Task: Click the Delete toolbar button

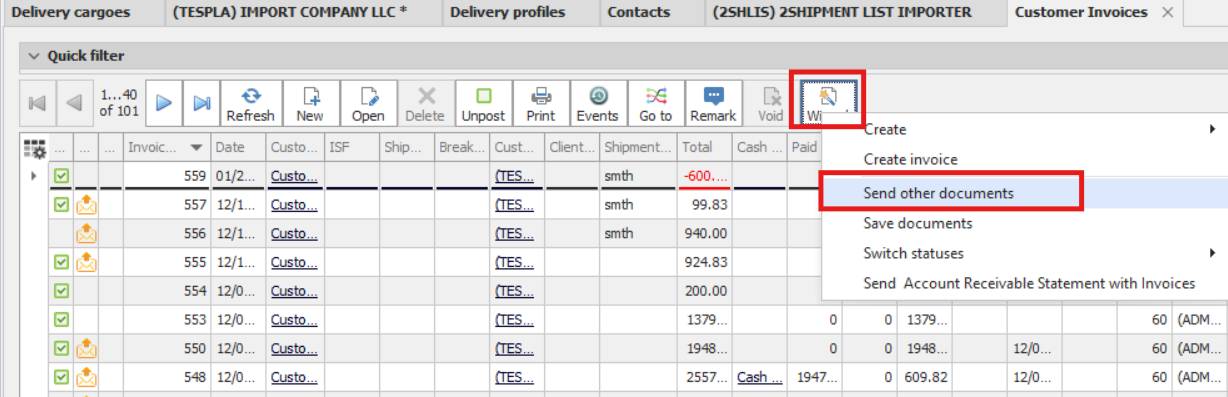Action: [425, 103]
